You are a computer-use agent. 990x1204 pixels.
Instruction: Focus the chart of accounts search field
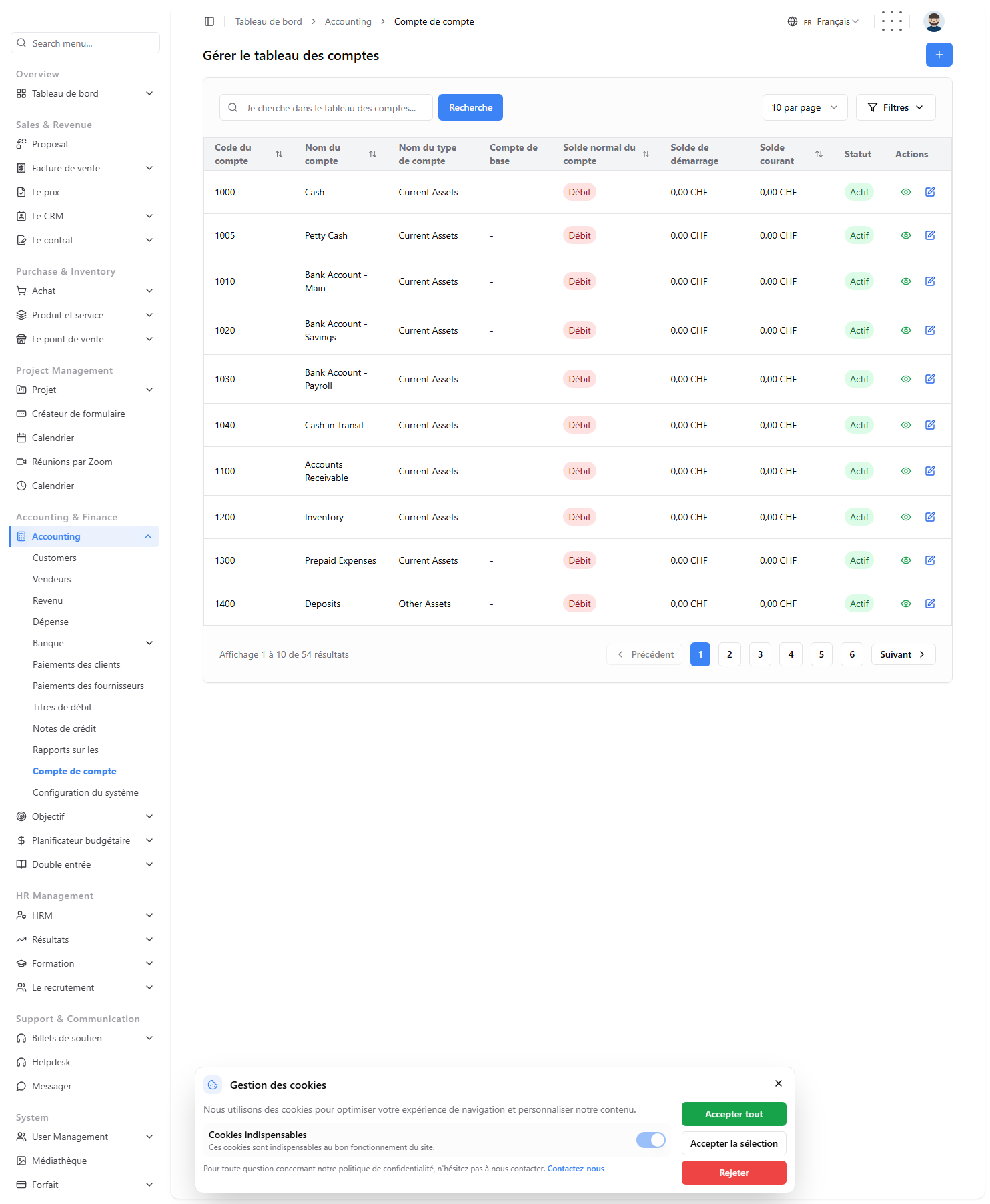tap(326, 107)
